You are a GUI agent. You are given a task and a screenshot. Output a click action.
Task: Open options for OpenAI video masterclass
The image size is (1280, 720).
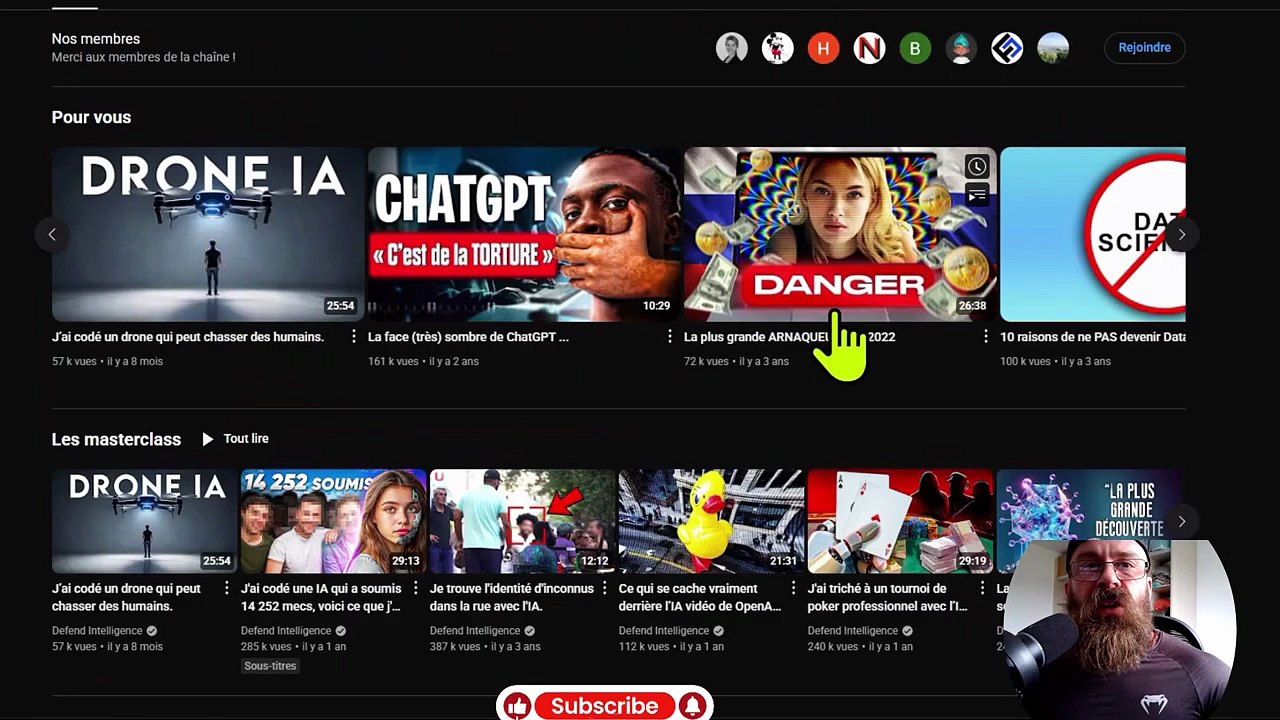point(794,589)
